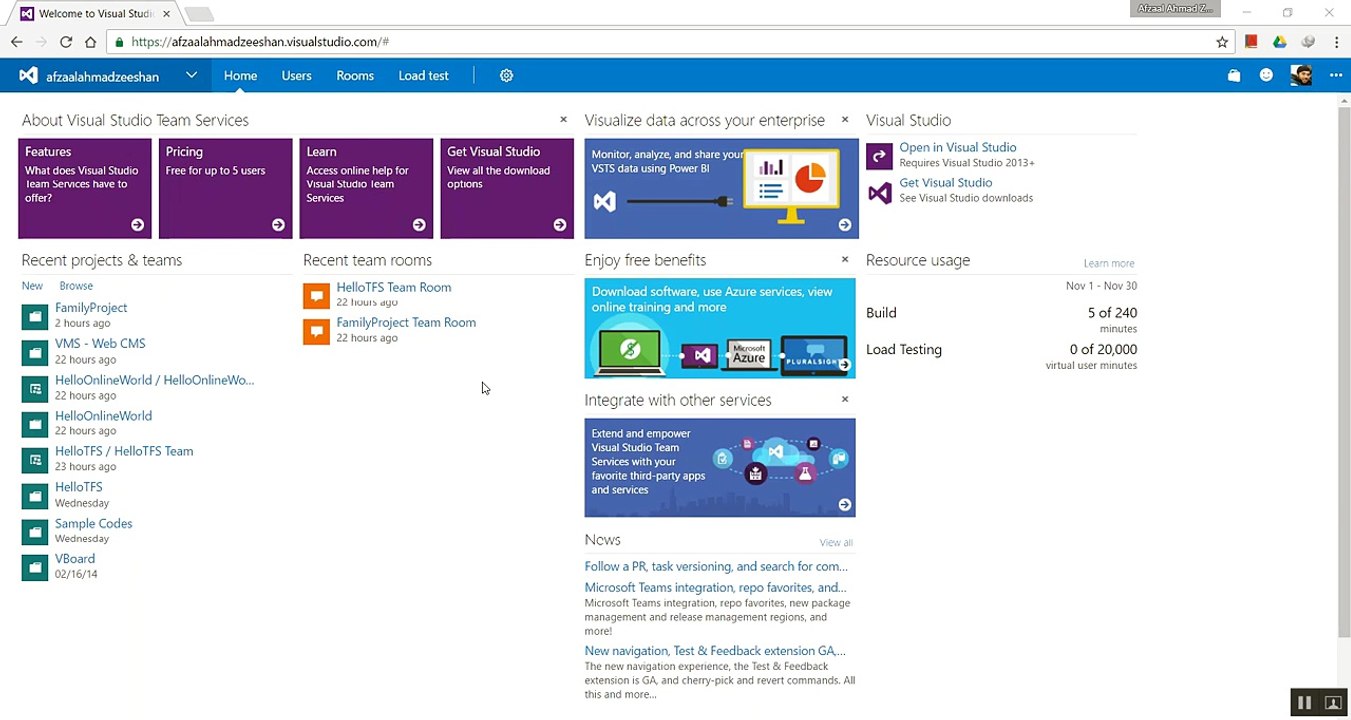Open the ellipsis more menu in header
The width and height of the screenshot is (1351, 720).
click(x=1336, y=76)
